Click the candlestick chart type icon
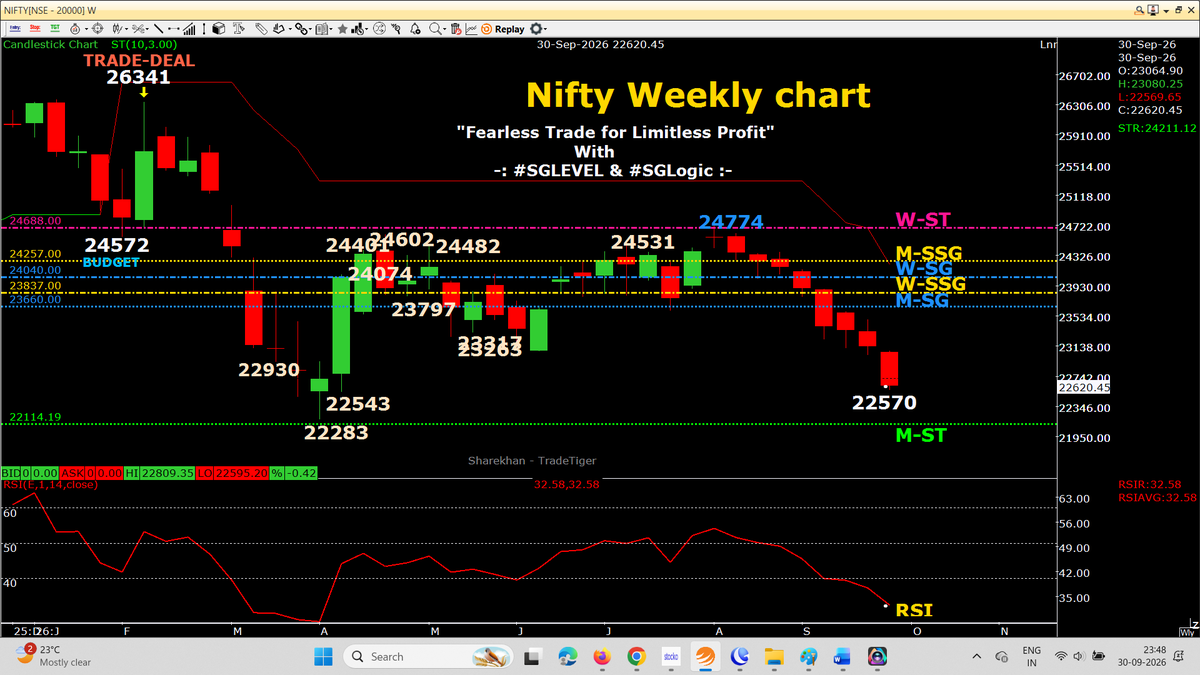This screenshot has width=1200, height=675. [118, 29]
